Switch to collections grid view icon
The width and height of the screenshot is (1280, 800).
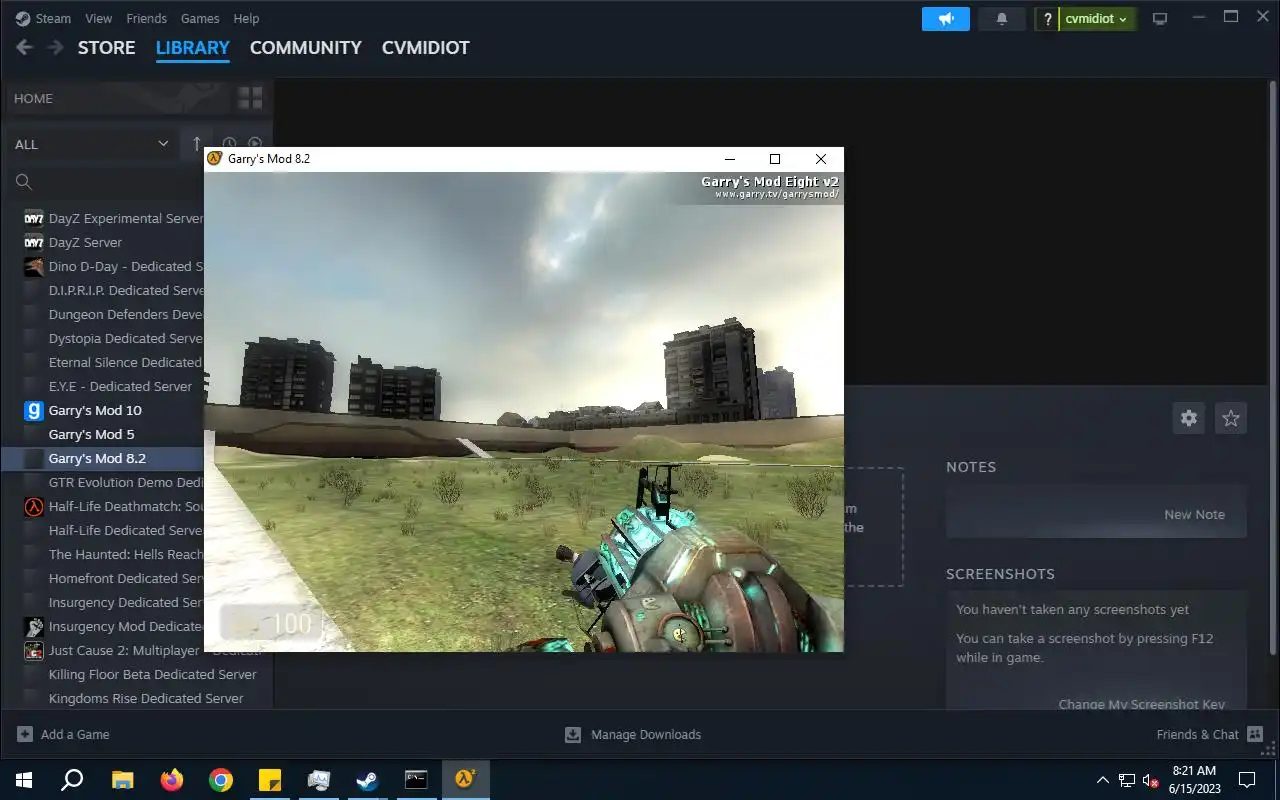(250, 98)
